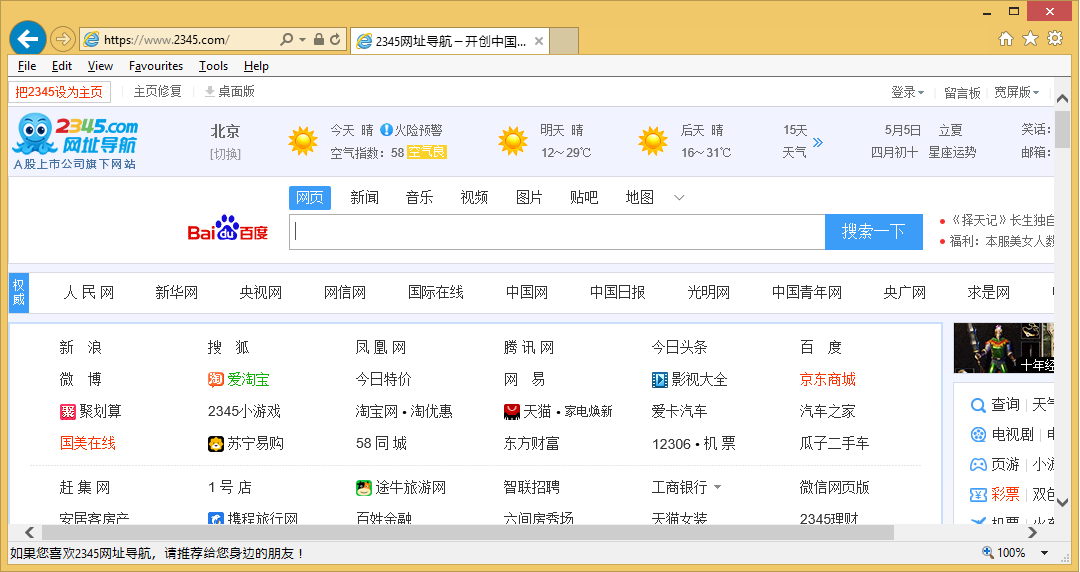Open the Help menu
Image resolution: width=1080 pixels, height=572 pixels.
pyautogui.click(x=256, y=66)
